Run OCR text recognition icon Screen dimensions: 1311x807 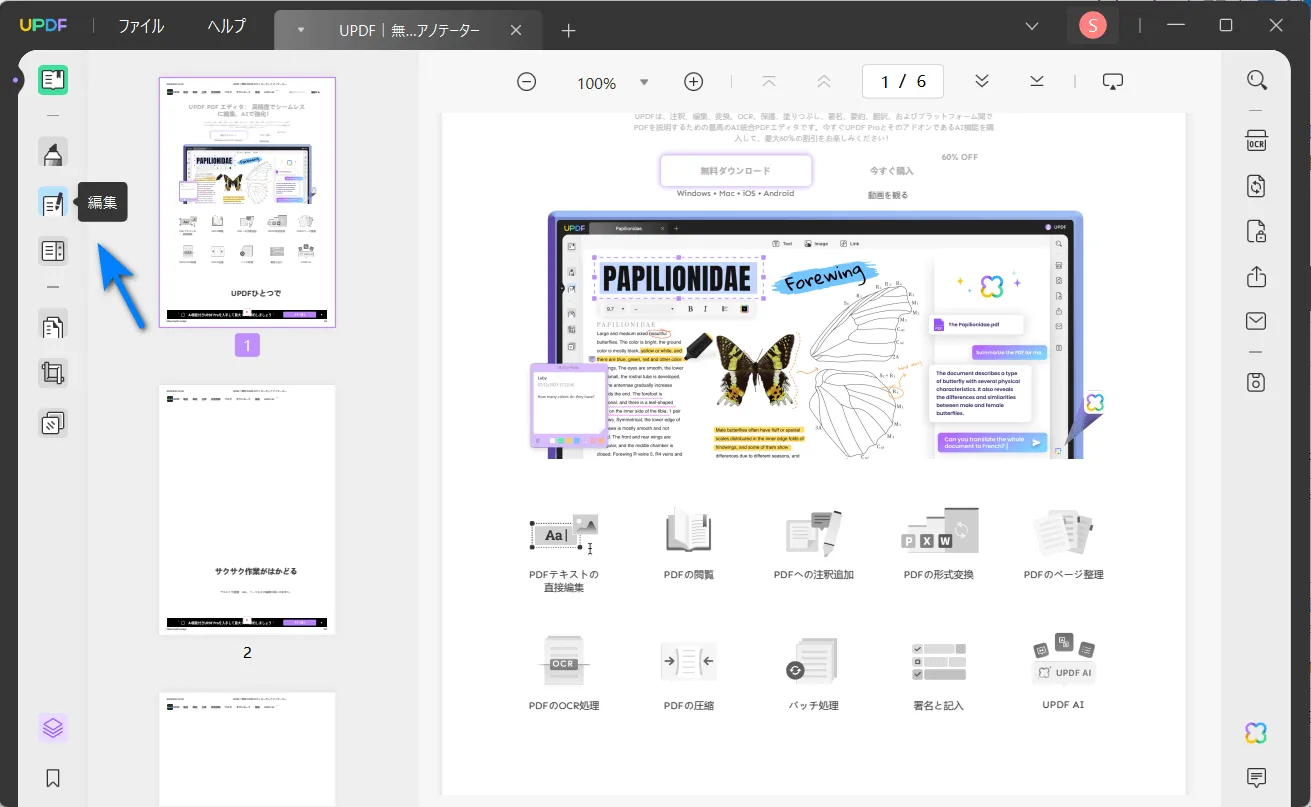(1256, 139)
